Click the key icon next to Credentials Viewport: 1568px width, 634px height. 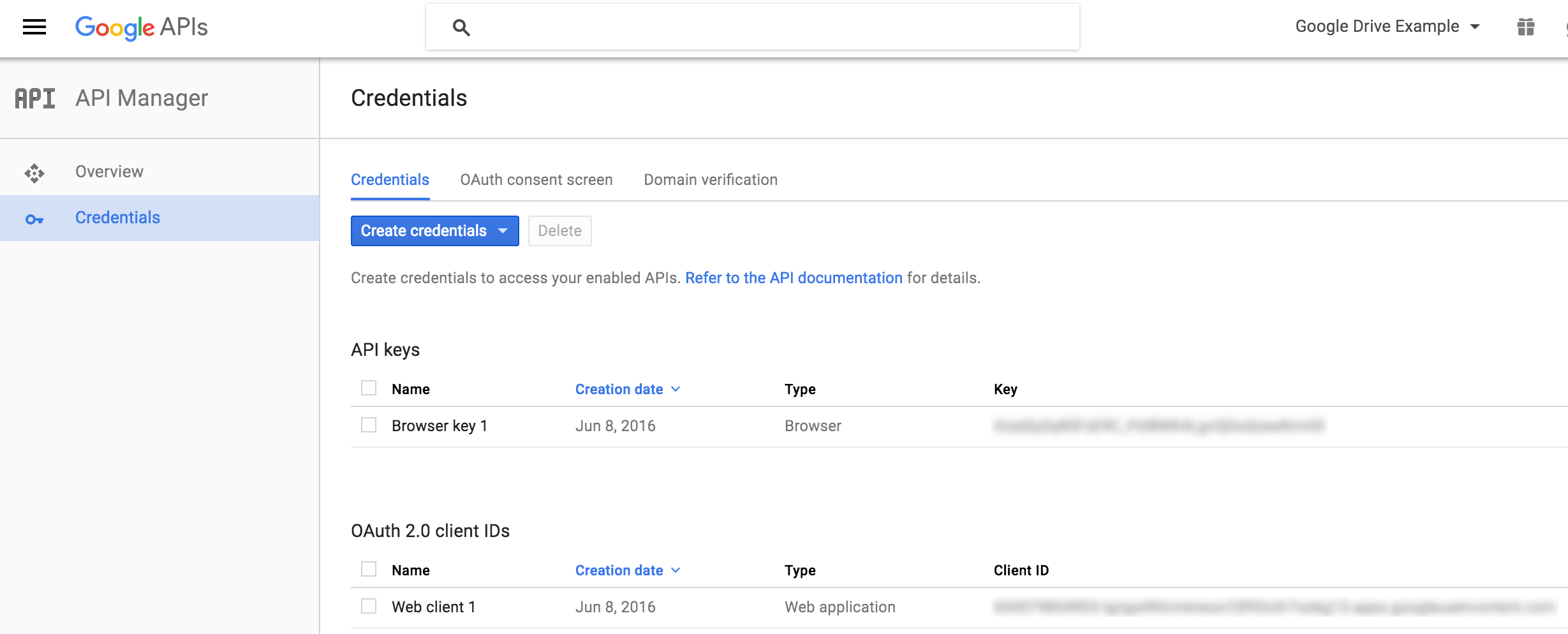tap(35, 218)
